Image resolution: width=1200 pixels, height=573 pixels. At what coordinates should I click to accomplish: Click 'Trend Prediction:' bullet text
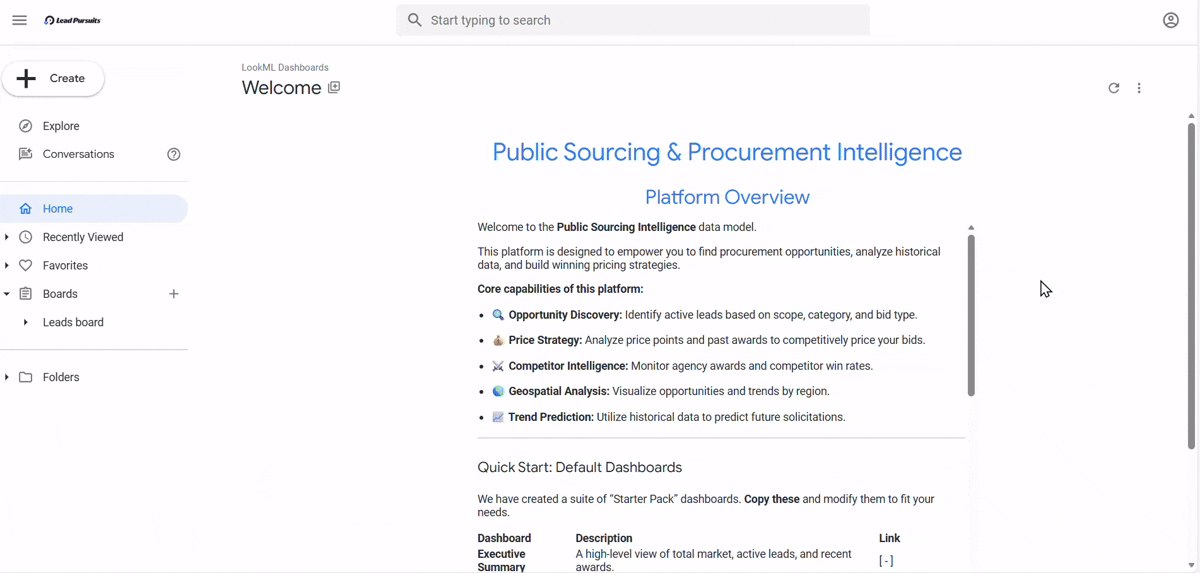click(551, 417)
